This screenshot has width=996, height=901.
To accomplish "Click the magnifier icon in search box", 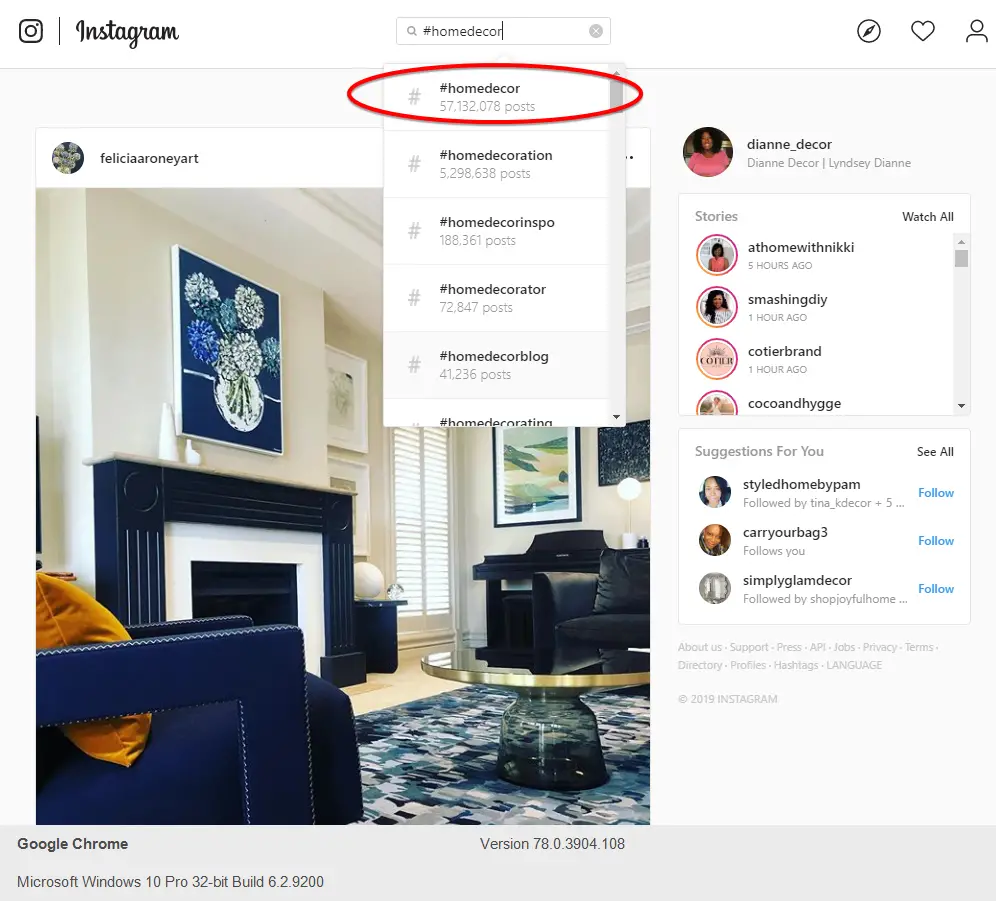I will pos(412,31).
